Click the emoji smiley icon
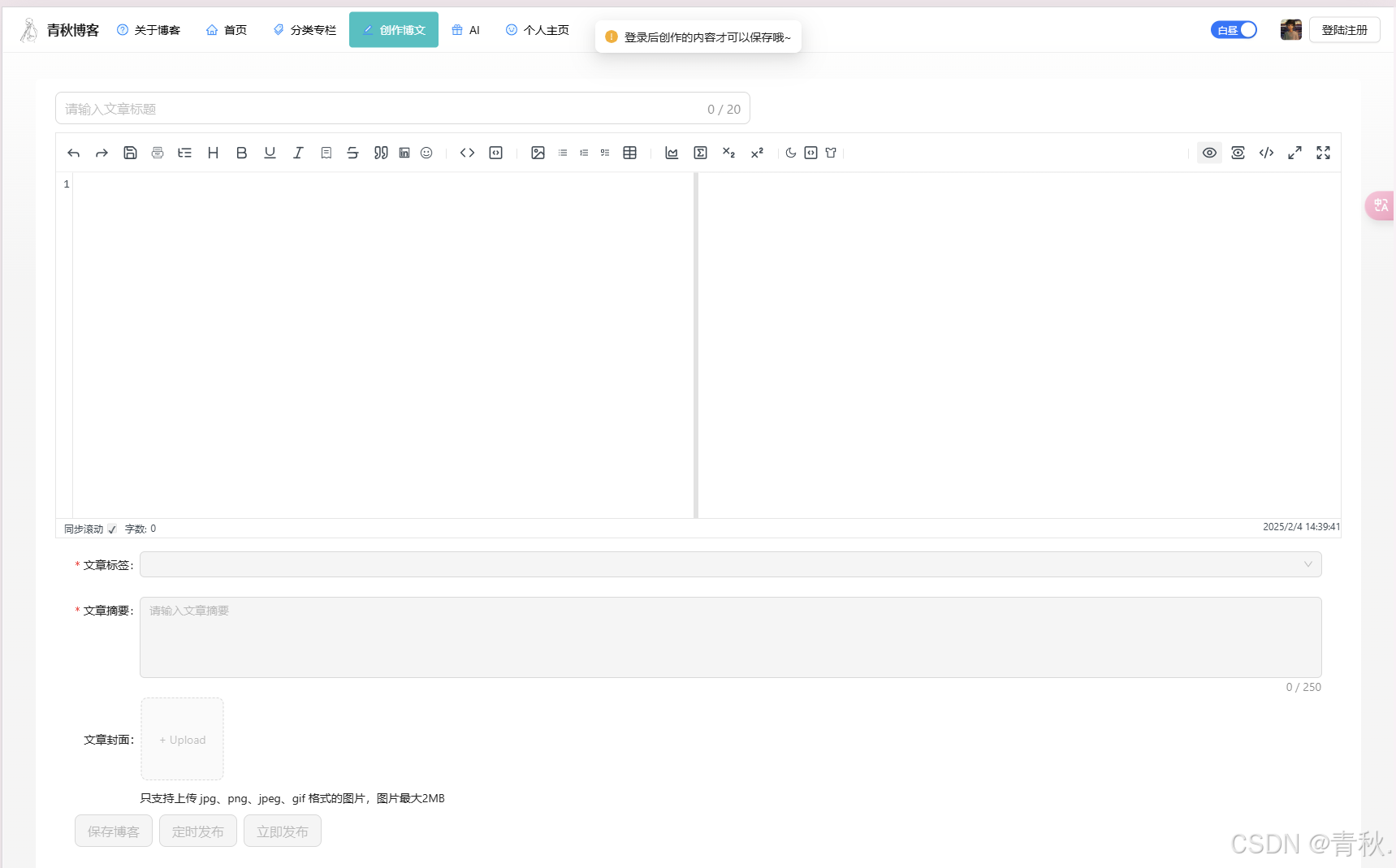 click(x=426, y=153)
